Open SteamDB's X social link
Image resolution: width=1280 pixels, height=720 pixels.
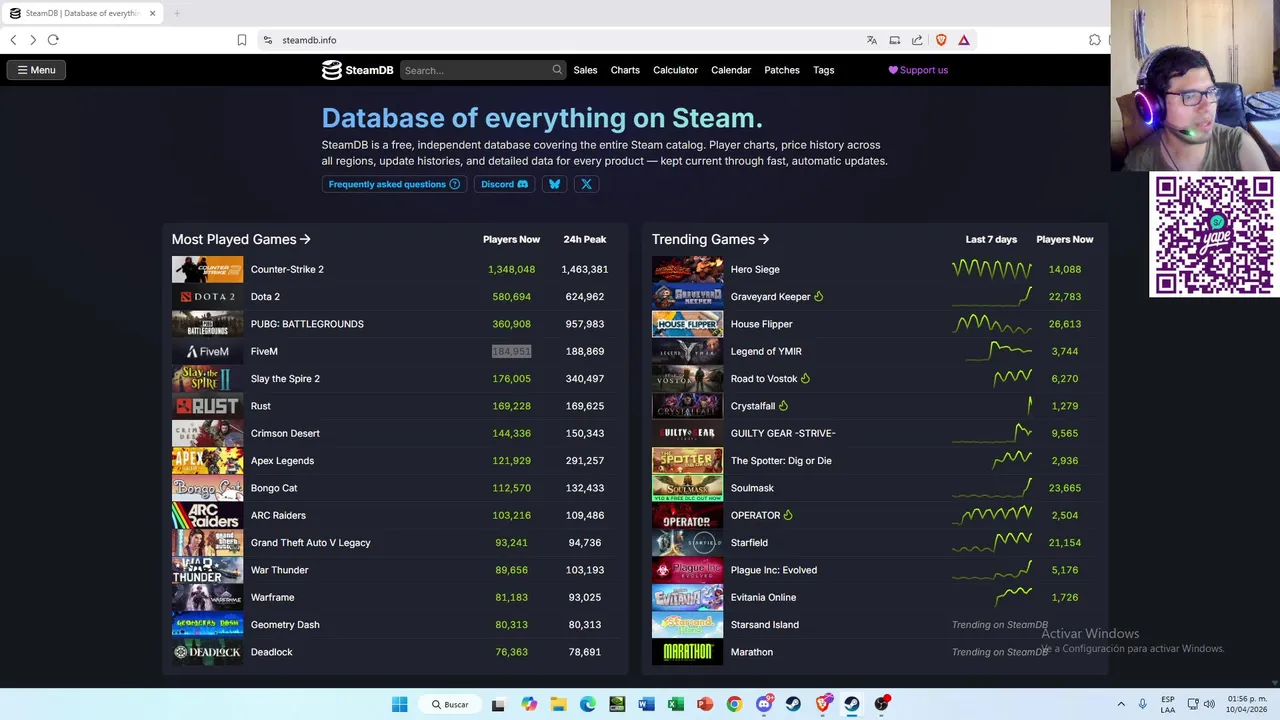[587, 184]
